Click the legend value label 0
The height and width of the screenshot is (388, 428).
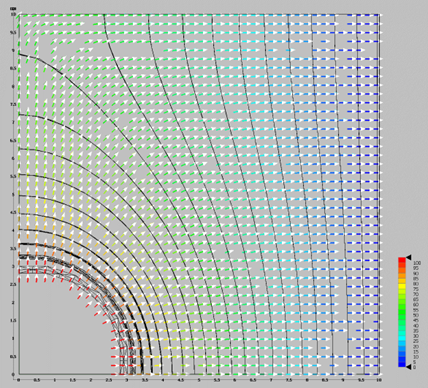[415, 367]
